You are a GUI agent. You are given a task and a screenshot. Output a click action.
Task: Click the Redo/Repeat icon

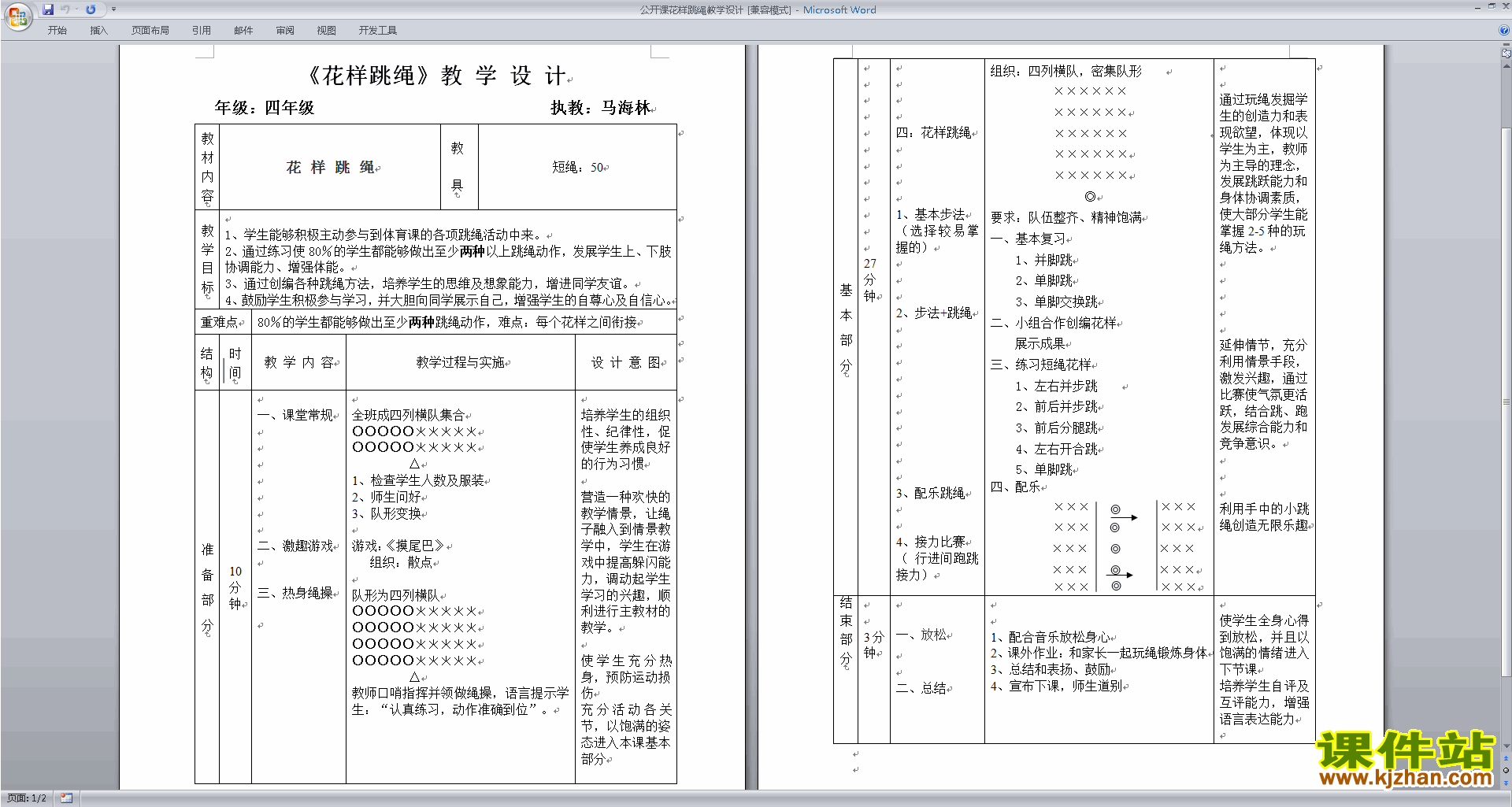(x=91, y=9)
